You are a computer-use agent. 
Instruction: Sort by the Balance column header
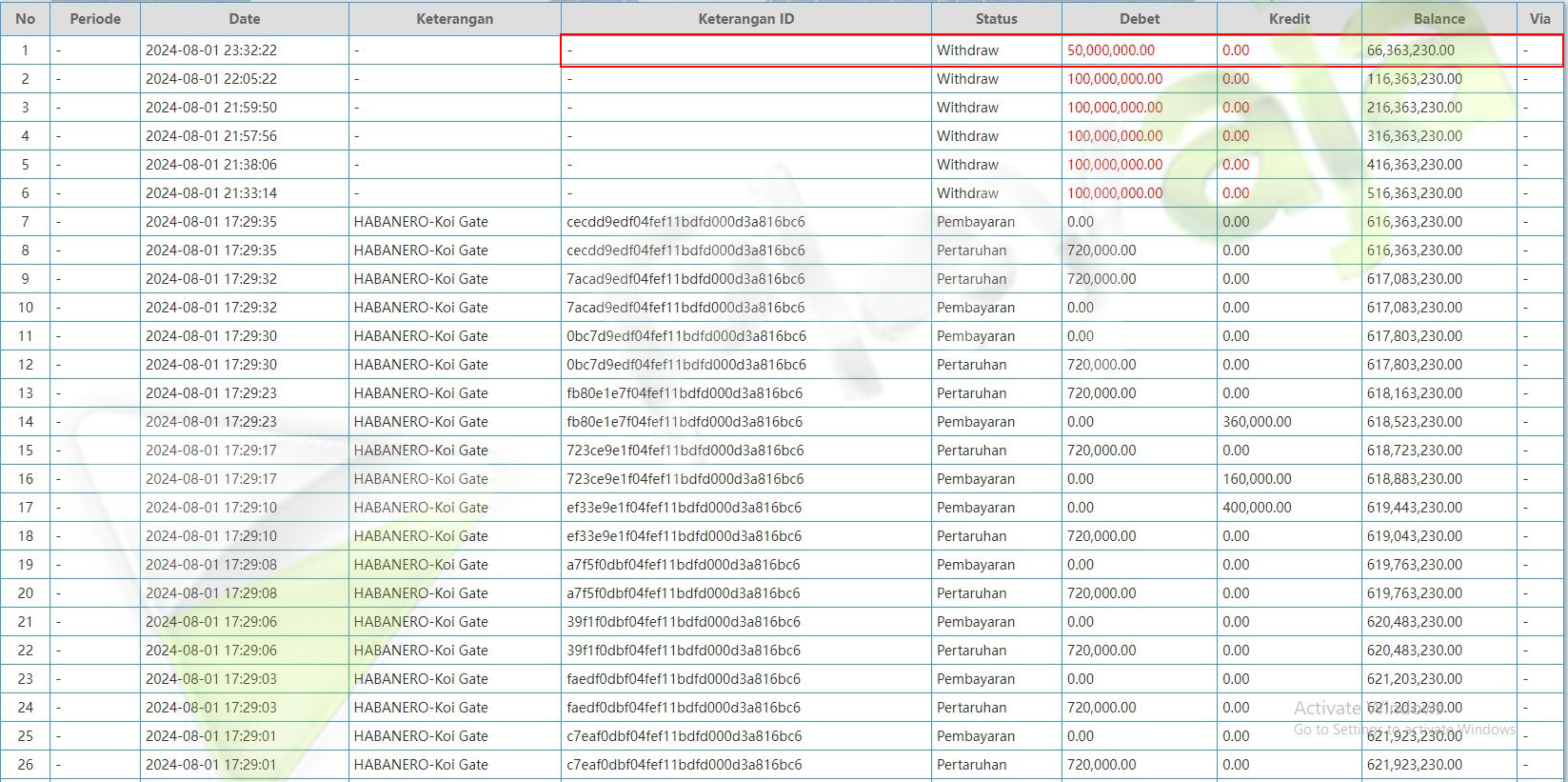[1438, 19]
